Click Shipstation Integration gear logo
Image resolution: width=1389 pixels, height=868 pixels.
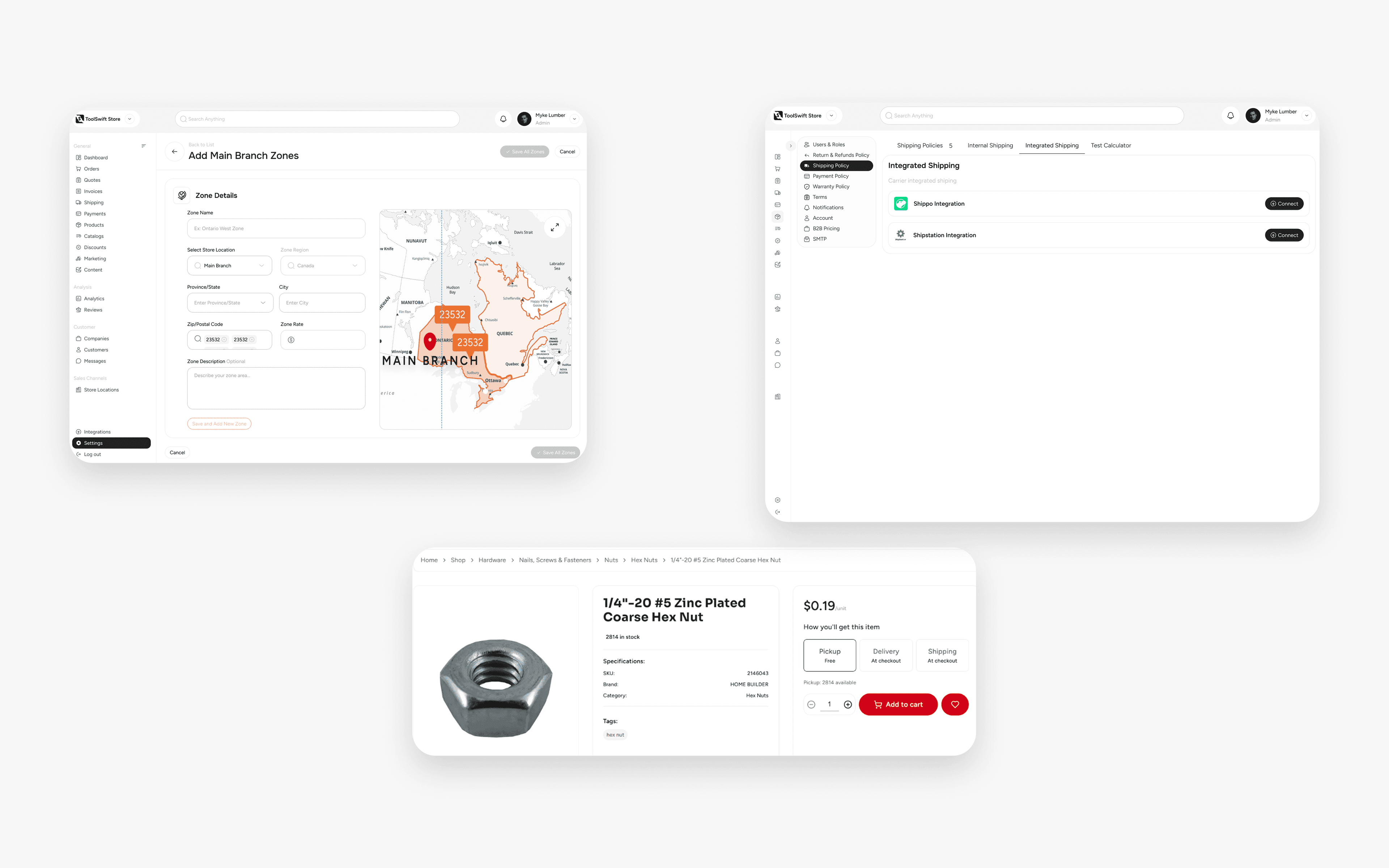(x=901, y=235)
